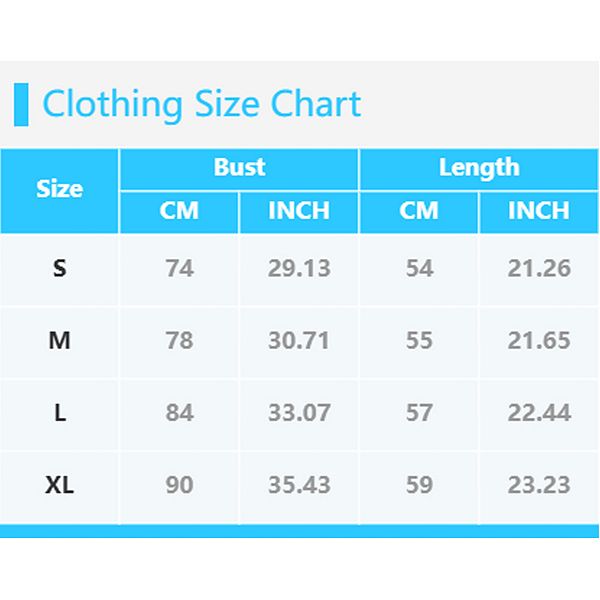Choose the XL size row label

click(60, 485)
